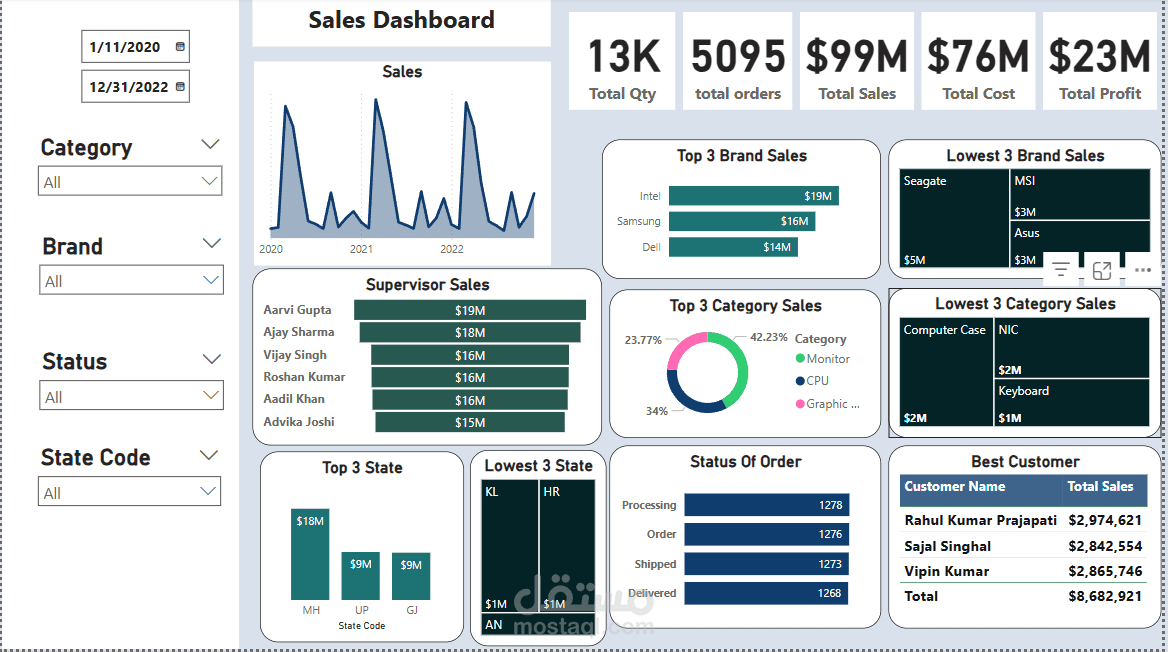This screenshot has width=1168, height=652.
Task: Select the Dell $14M bar
Action: 733,247
